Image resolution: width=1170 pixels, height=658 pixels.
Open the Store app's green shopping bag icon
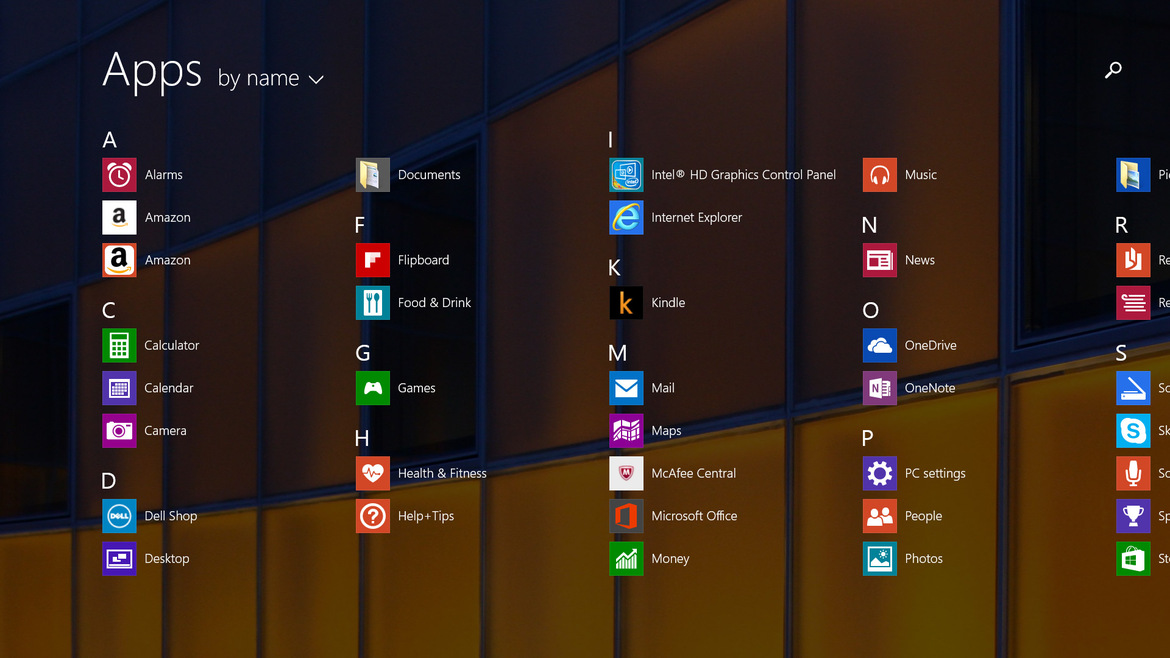pos(1133,558)
